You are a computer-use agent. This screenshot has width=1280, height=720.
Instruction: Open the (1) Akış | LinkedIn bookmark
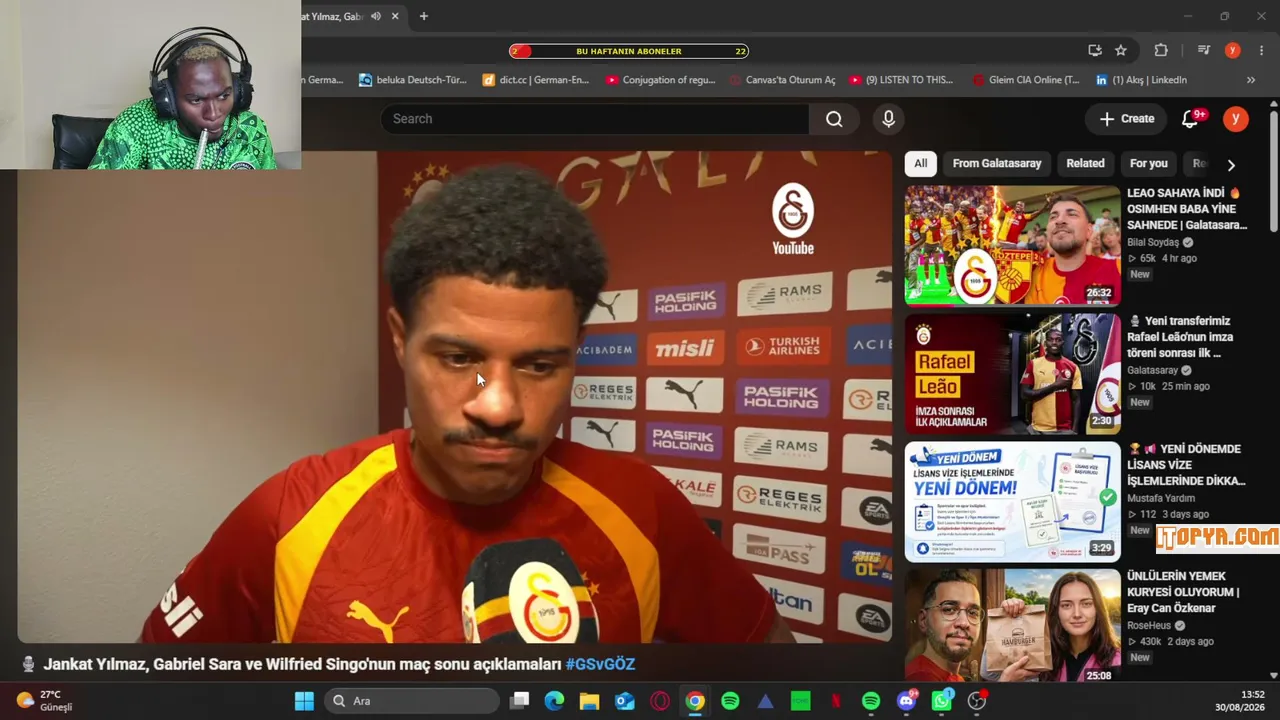1141,80
